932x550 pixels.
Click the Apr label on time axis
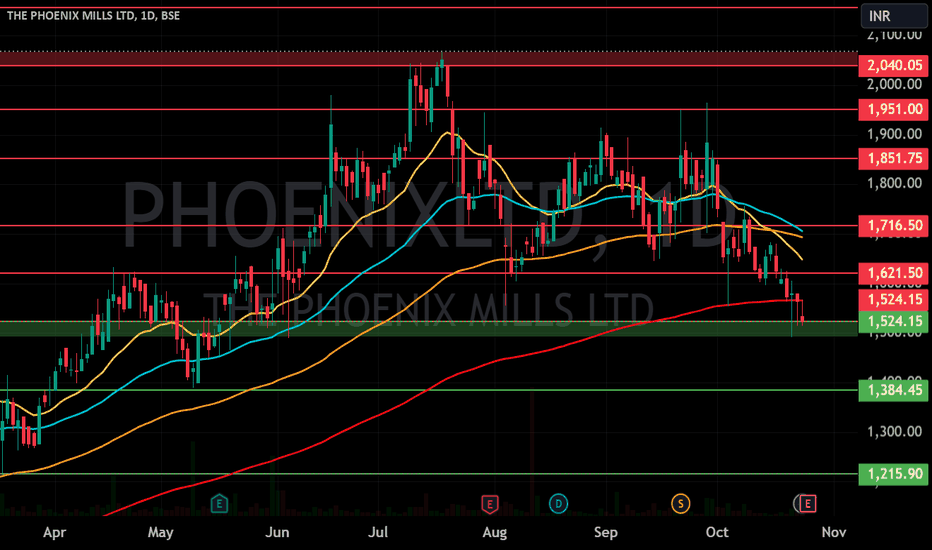click(54, 532)
